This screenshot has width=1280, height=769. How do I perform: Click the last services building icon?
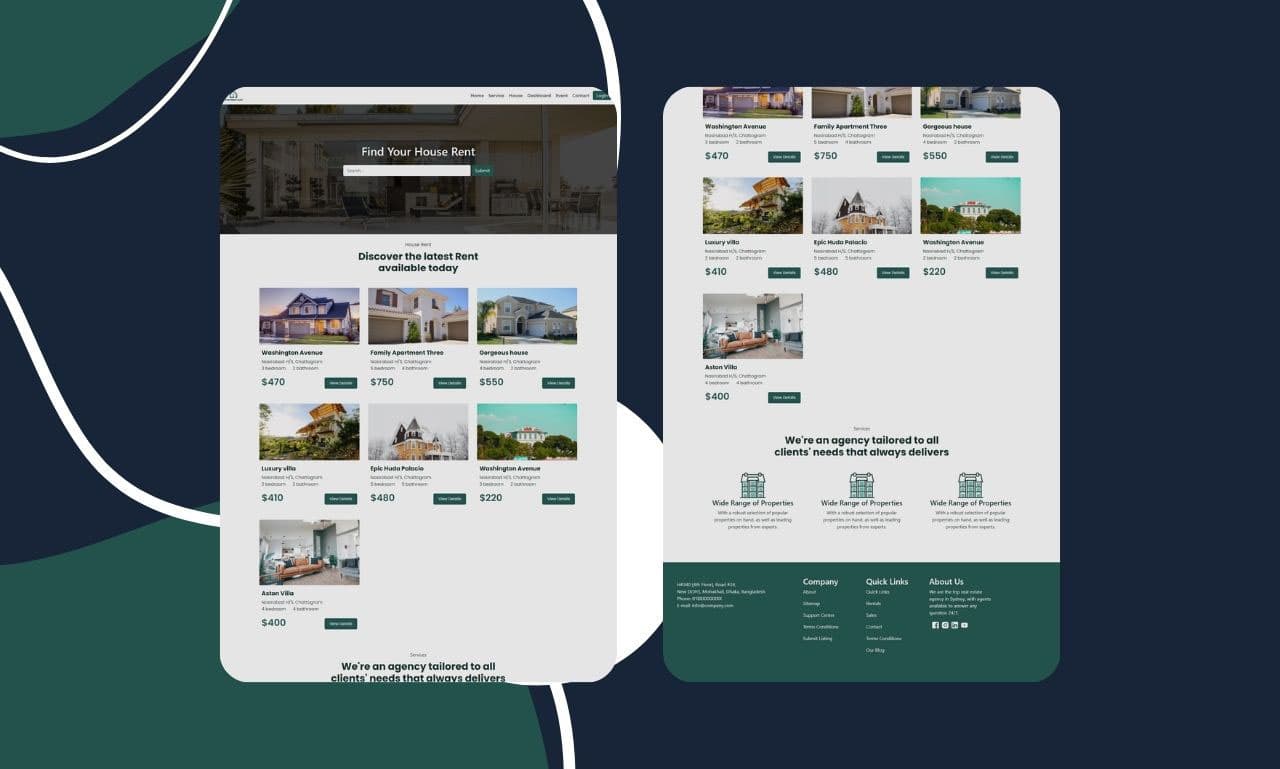coord(970,486)
